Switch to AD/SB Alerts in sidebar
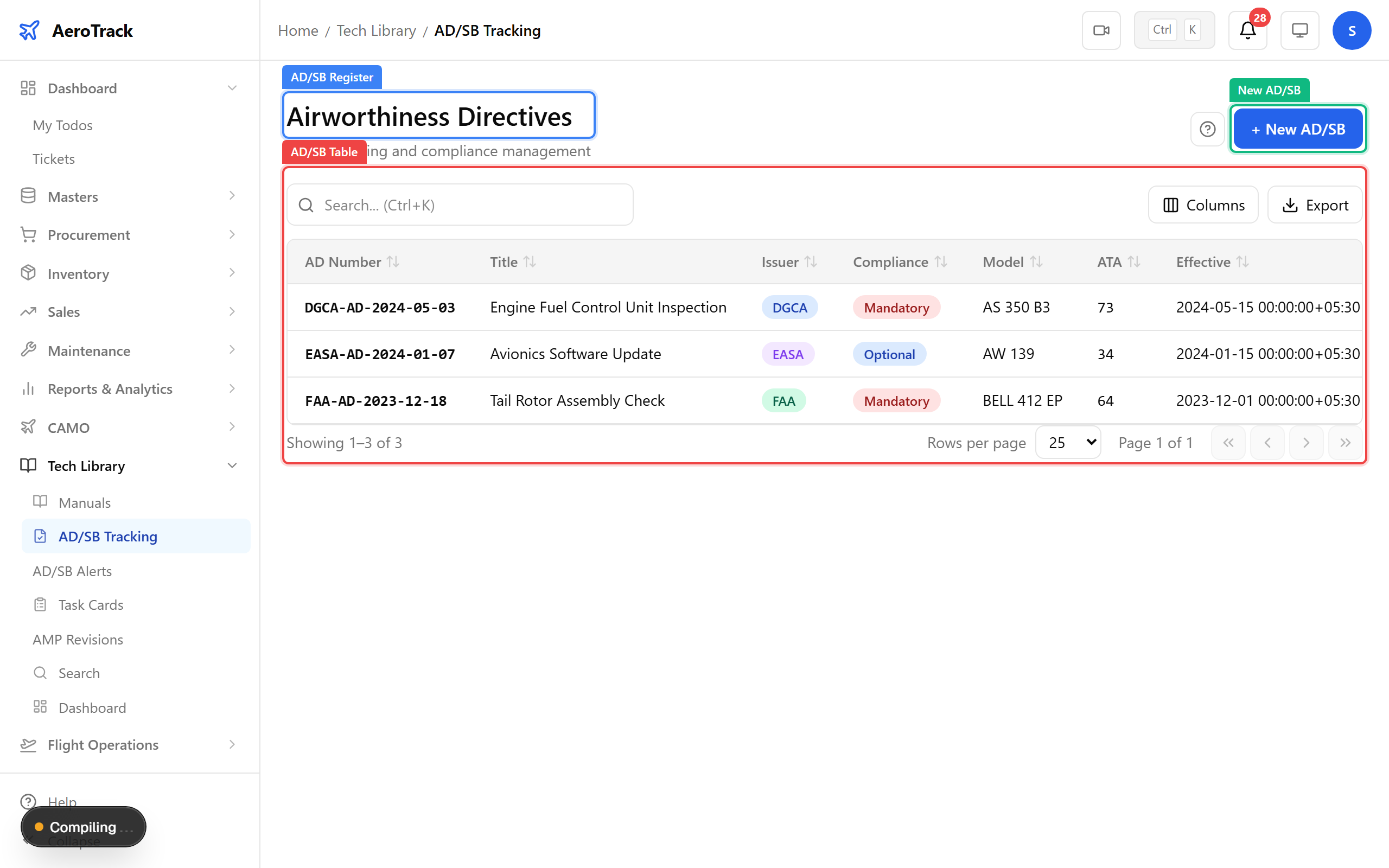This screenshot has width=1389, height=868. click(72, 571)
